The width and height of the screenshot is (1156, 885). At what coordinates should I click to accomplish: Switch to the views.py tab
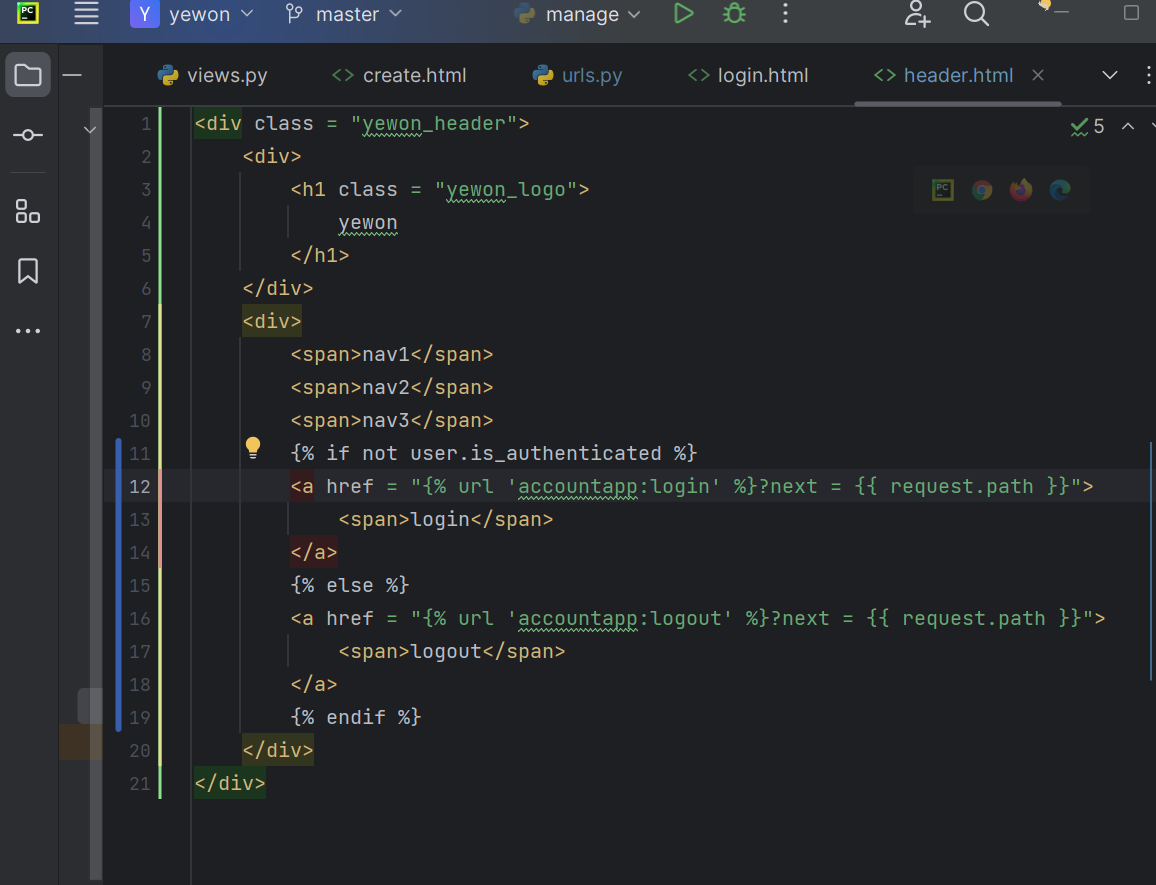click(212, 75)
